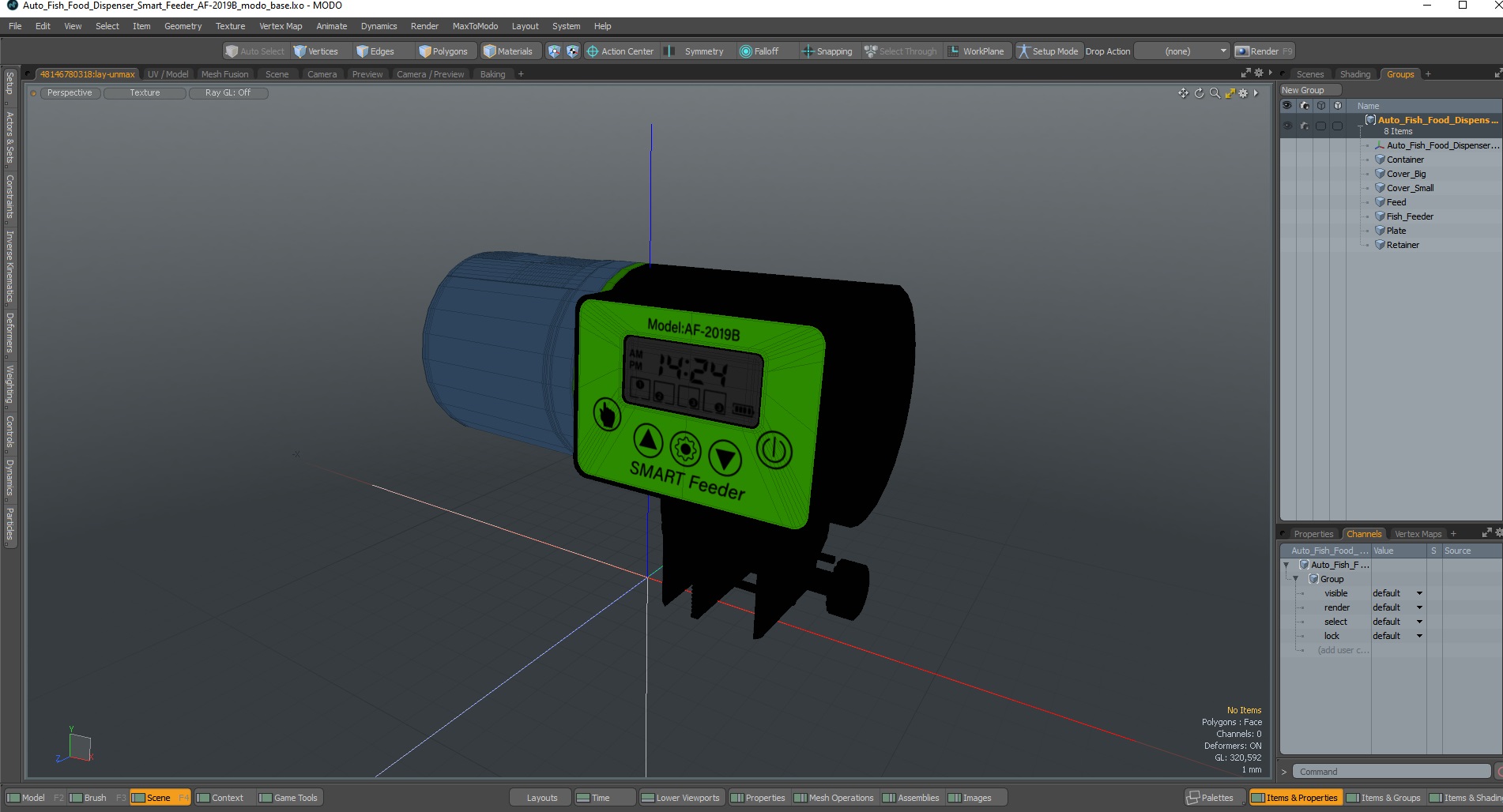Screen dimensions: 1503x812
Task: Collapse the Group channel tree expander
Action: pos(1295,579)
